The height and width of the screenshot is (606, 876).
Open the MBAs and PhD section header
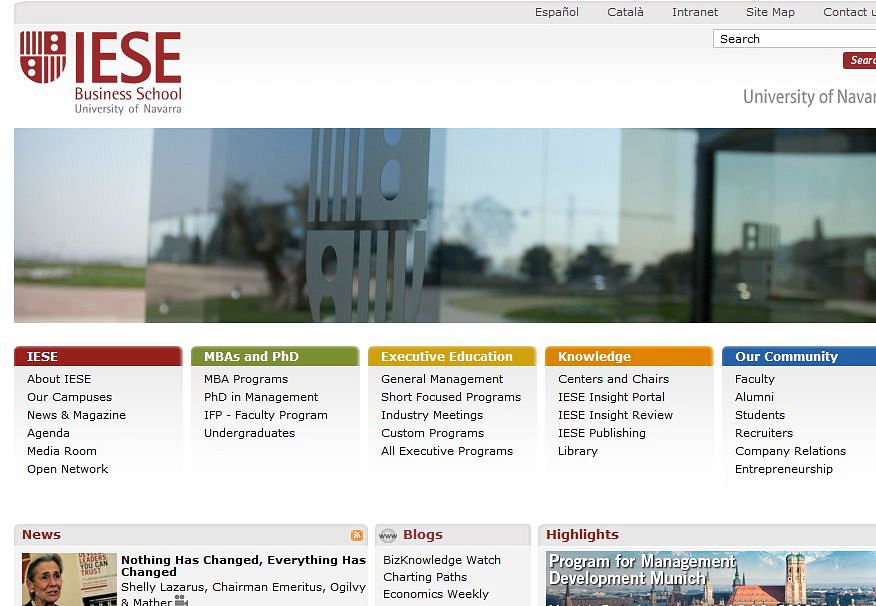pyautogui.click(x=275, y=356)
